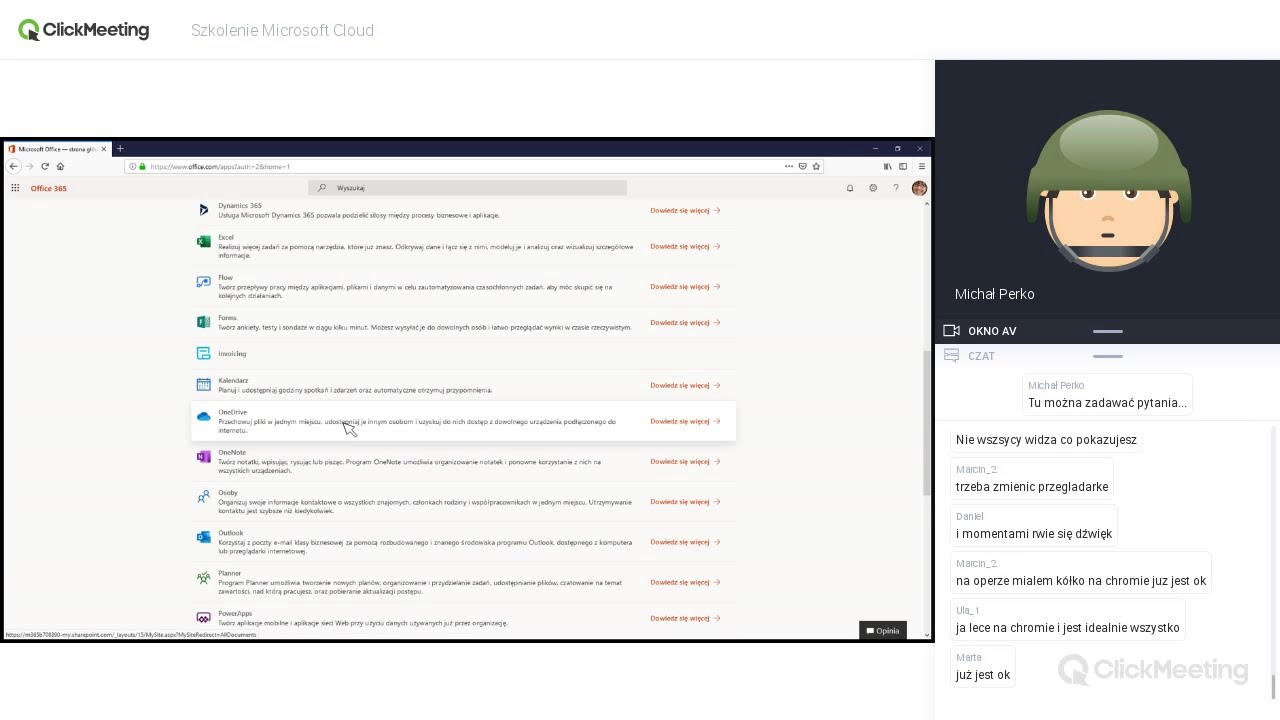Click the CZAT panel header
Viewport: 1280px width, 720px height.
tap(1107, 356)
